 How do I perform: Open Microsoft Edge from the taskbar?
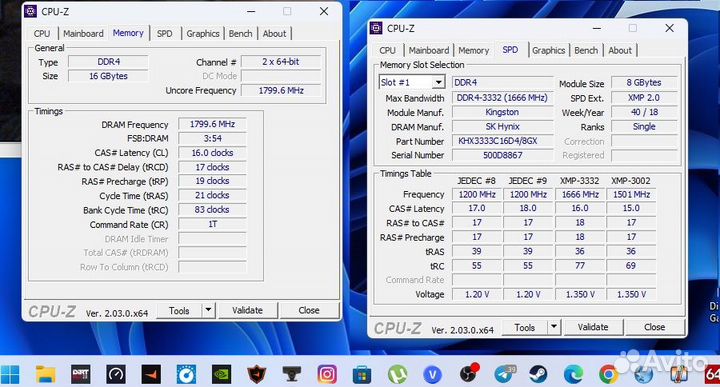click(x=573, y=375)
